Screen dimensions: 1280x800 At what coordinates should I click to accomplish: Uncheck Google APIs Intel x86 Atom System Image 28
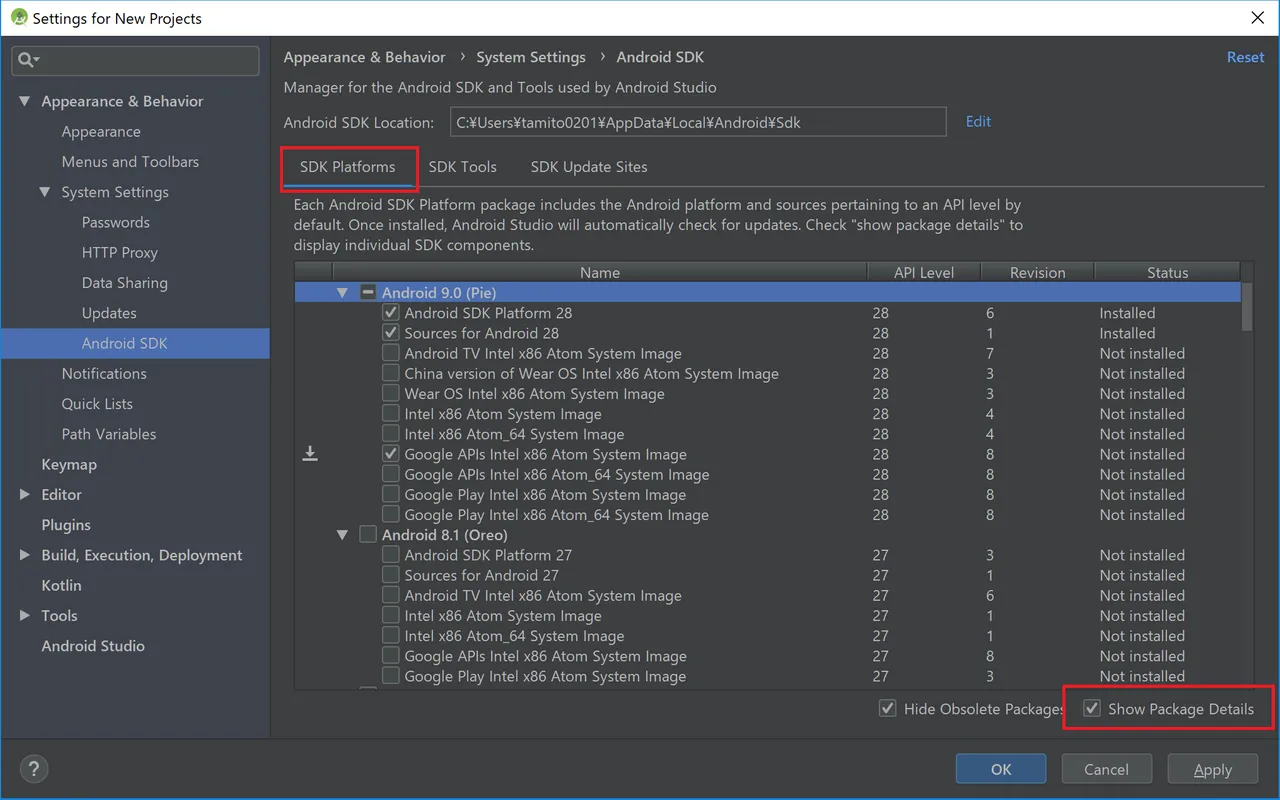coord(391,454)
